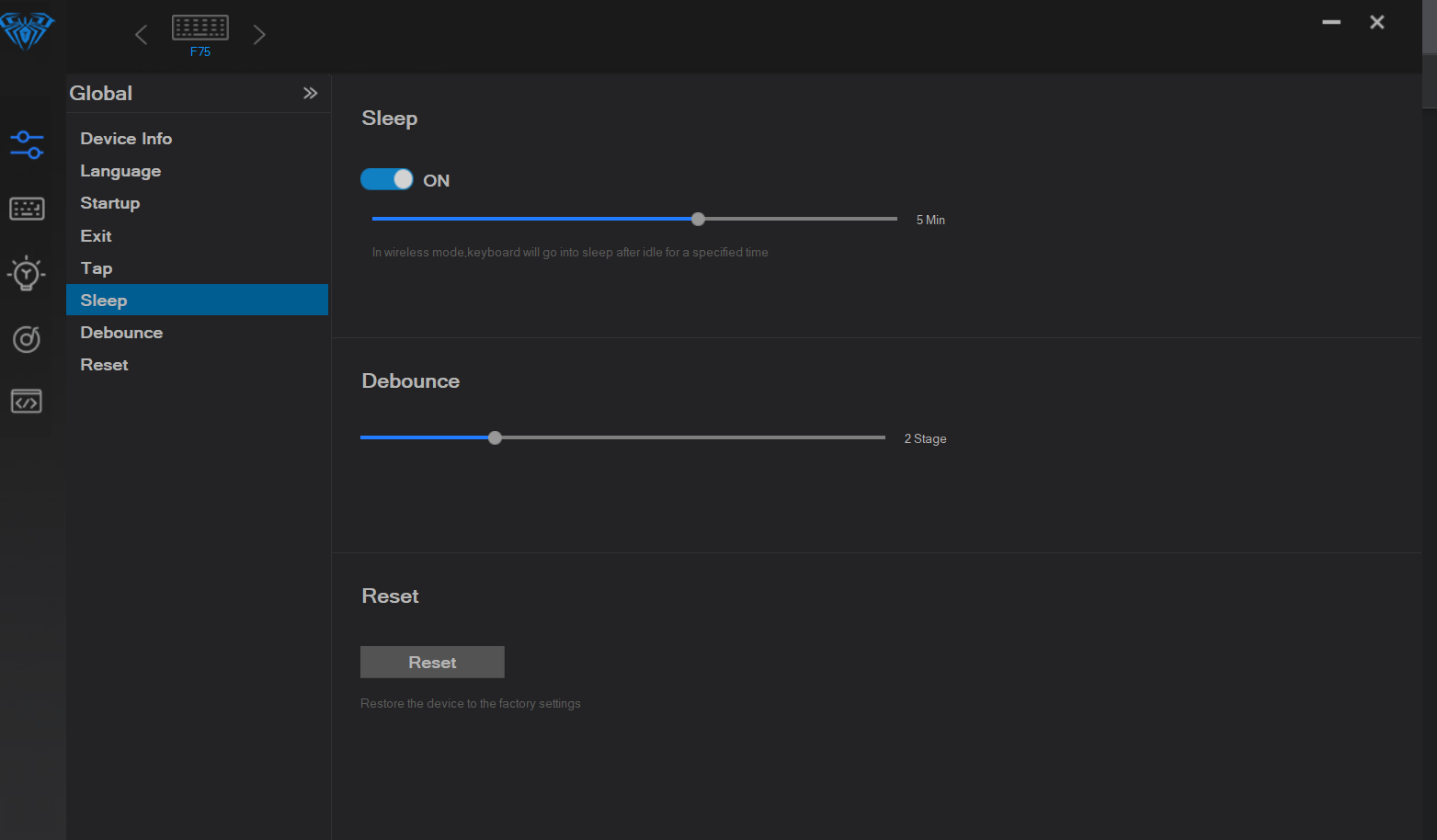
Task: Click the spider logo icon
Action: click(x=27, y=31)
